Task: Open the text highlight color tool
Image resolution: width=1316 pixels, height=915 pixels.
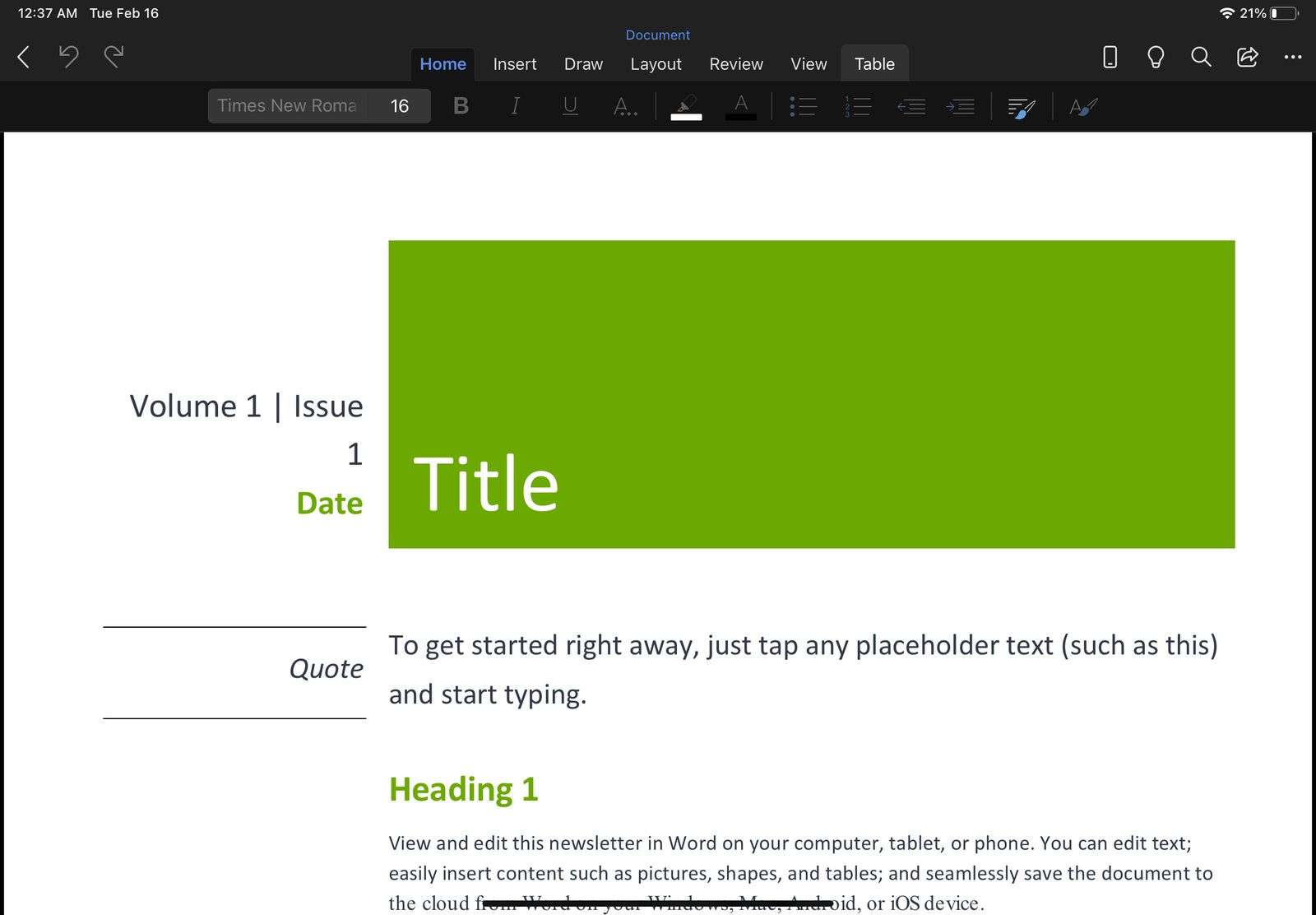Action: coord(687,105)
